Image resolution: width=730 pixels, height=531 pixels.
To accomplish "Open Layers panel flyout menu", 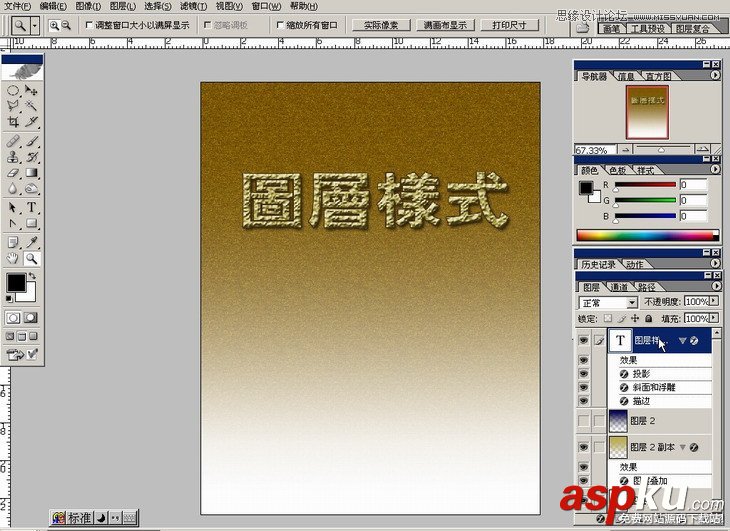I will [x=716, y=286].
